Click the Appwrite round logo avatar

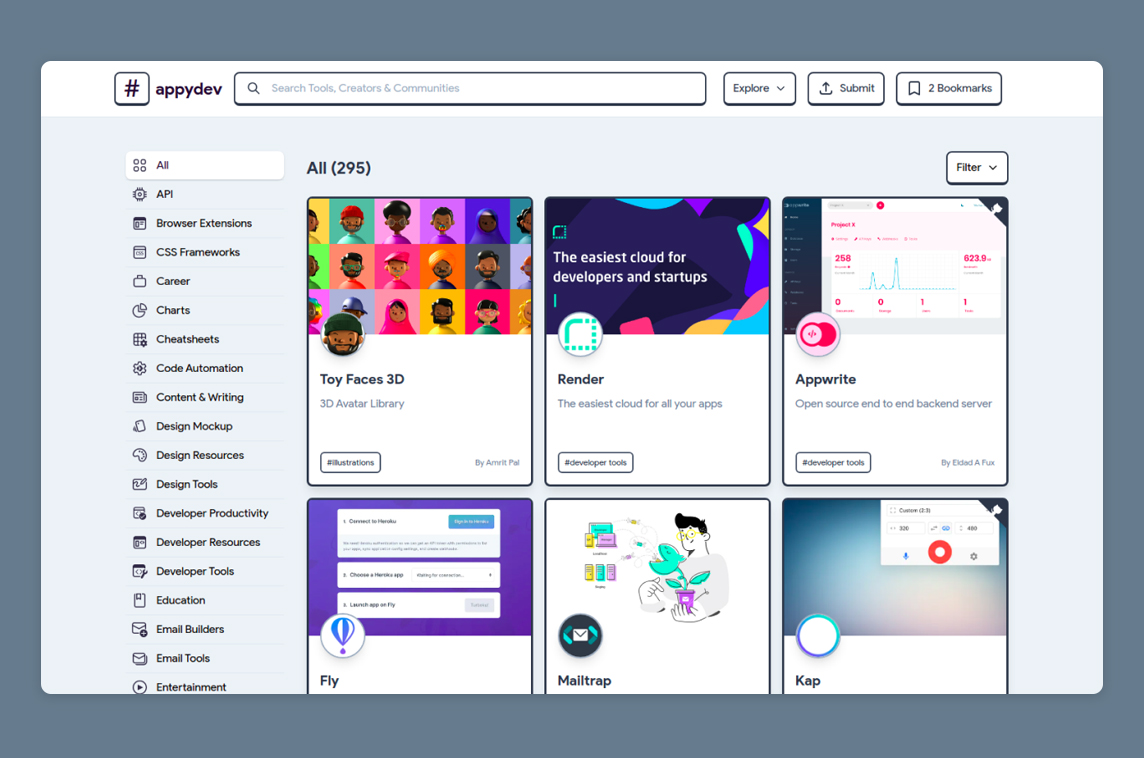click(818, 334)
